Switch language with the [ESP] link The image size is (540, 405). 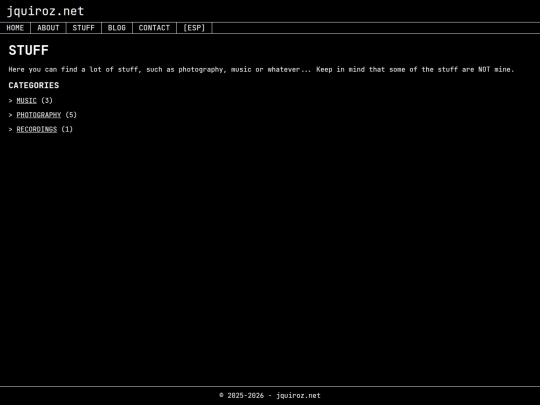[x=194, y=28]
